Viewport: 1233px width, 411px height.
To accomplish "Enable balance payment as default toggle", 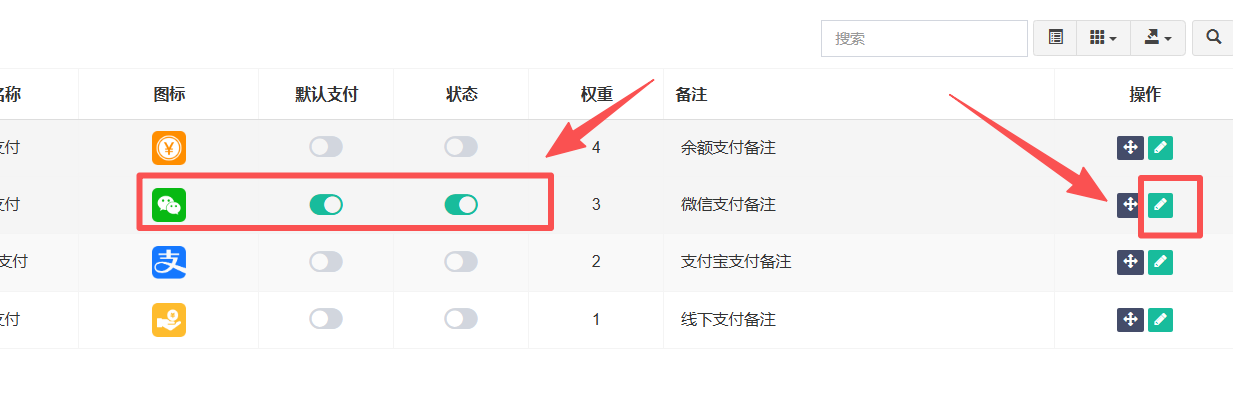I will [326, 148].
